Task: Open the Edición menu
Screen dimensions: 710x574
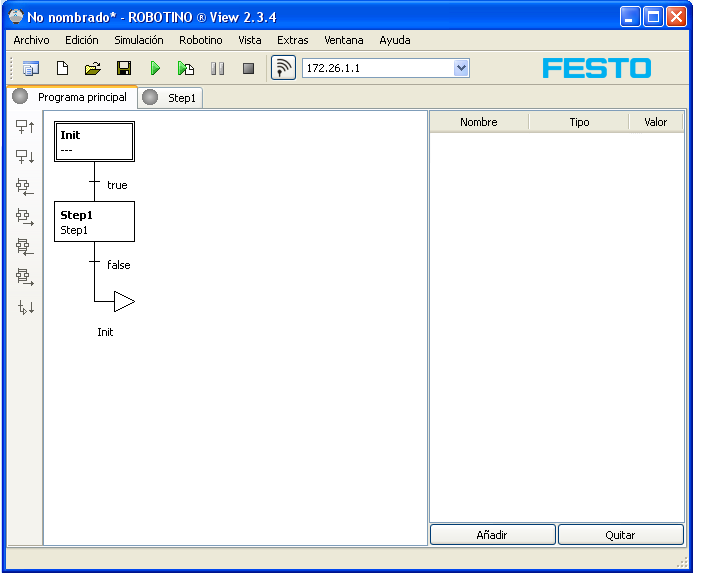Action: [82, 40]
